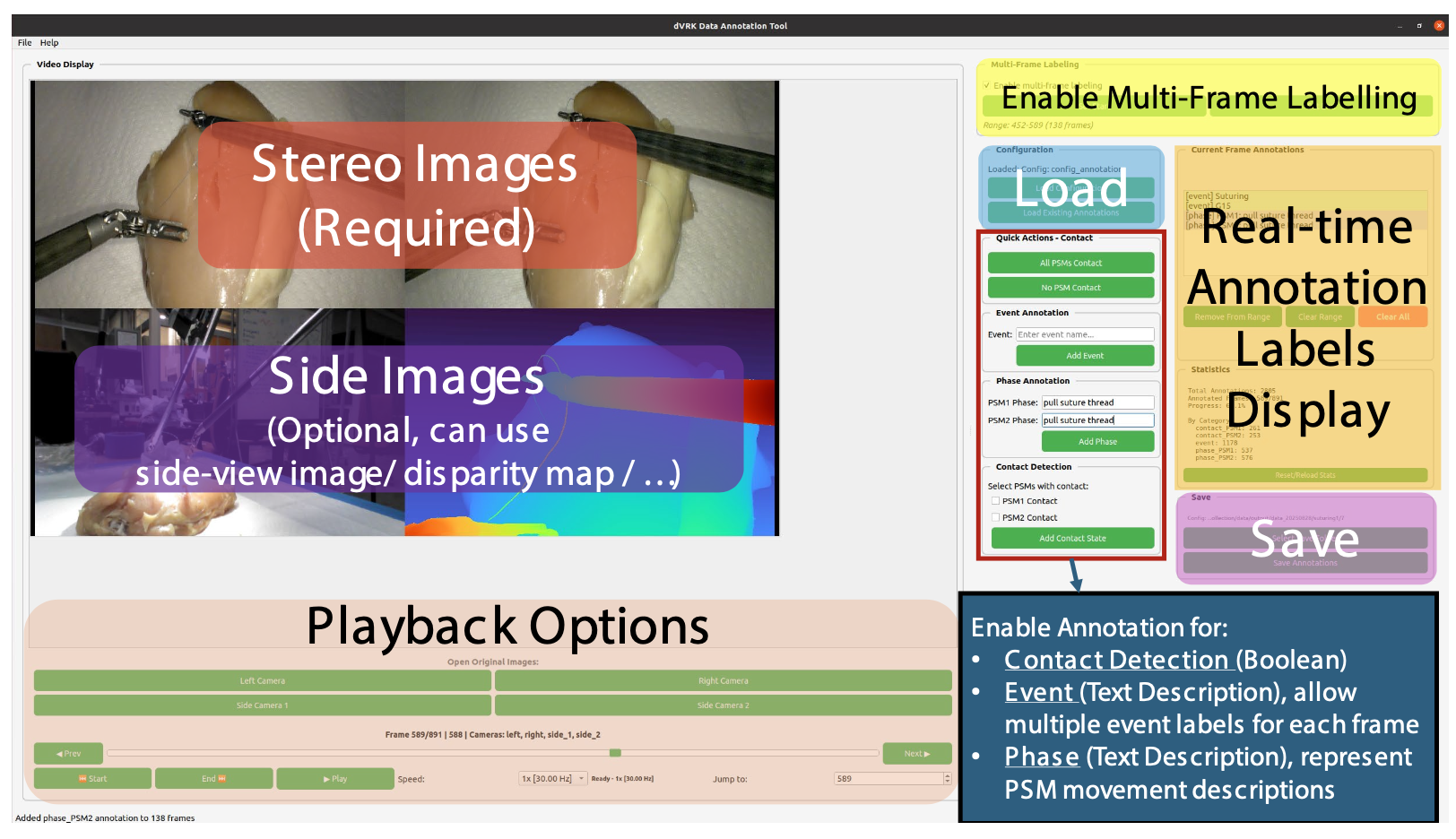Open the Help menu

(49, 43)
